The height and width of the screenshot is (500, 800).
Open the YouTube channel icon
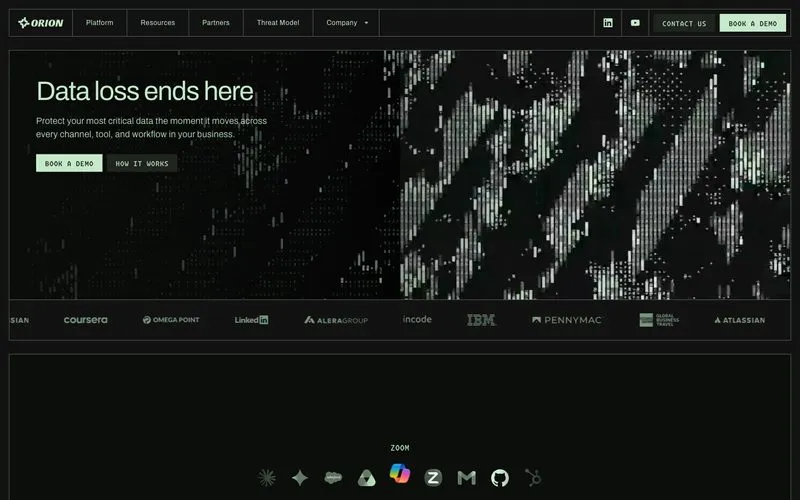coord(635,23)
